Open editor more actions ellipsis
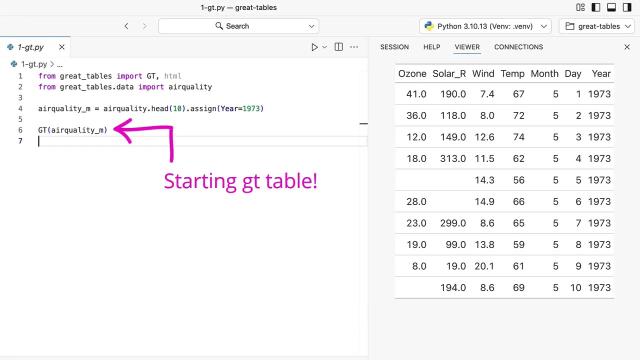This screenshot has width=640, height=360. (354, 47)
